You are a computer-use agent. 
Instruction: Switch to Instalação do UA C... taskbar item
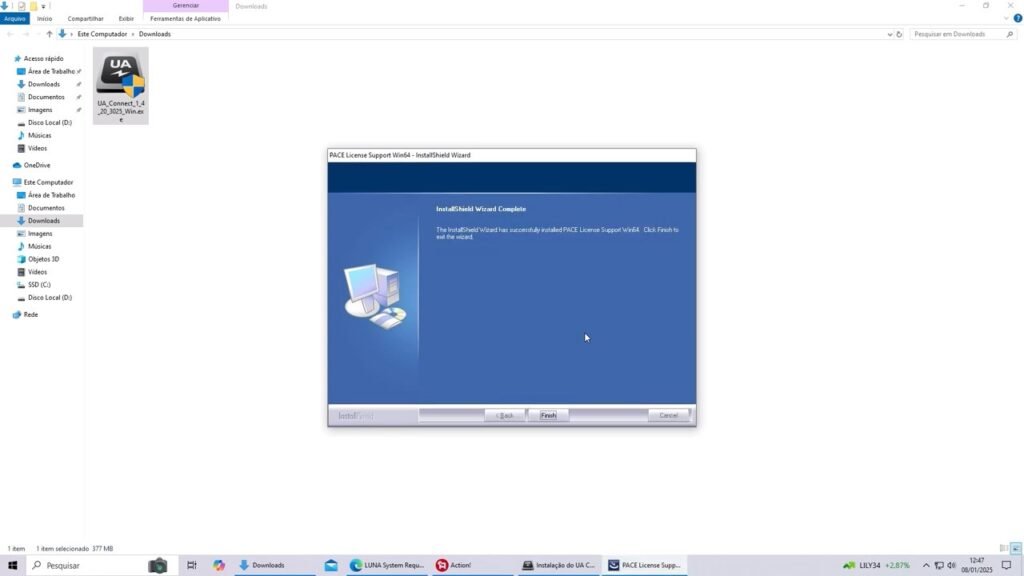pos(559,566)
